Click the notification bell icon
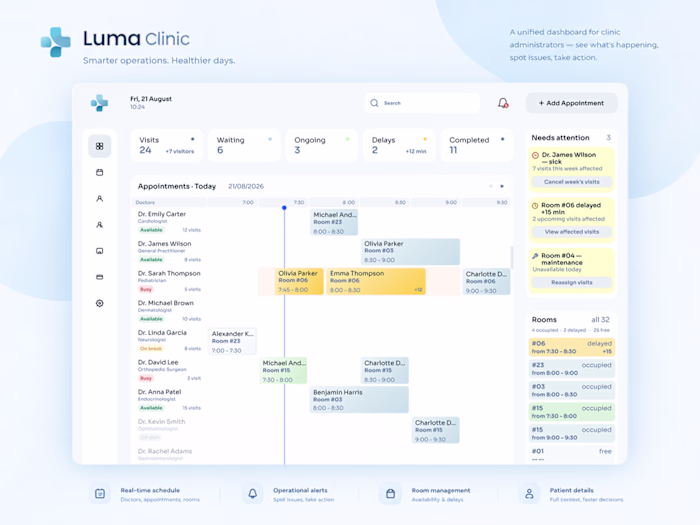Viewport: 700px width, 525px height. (x=503, y=103)
